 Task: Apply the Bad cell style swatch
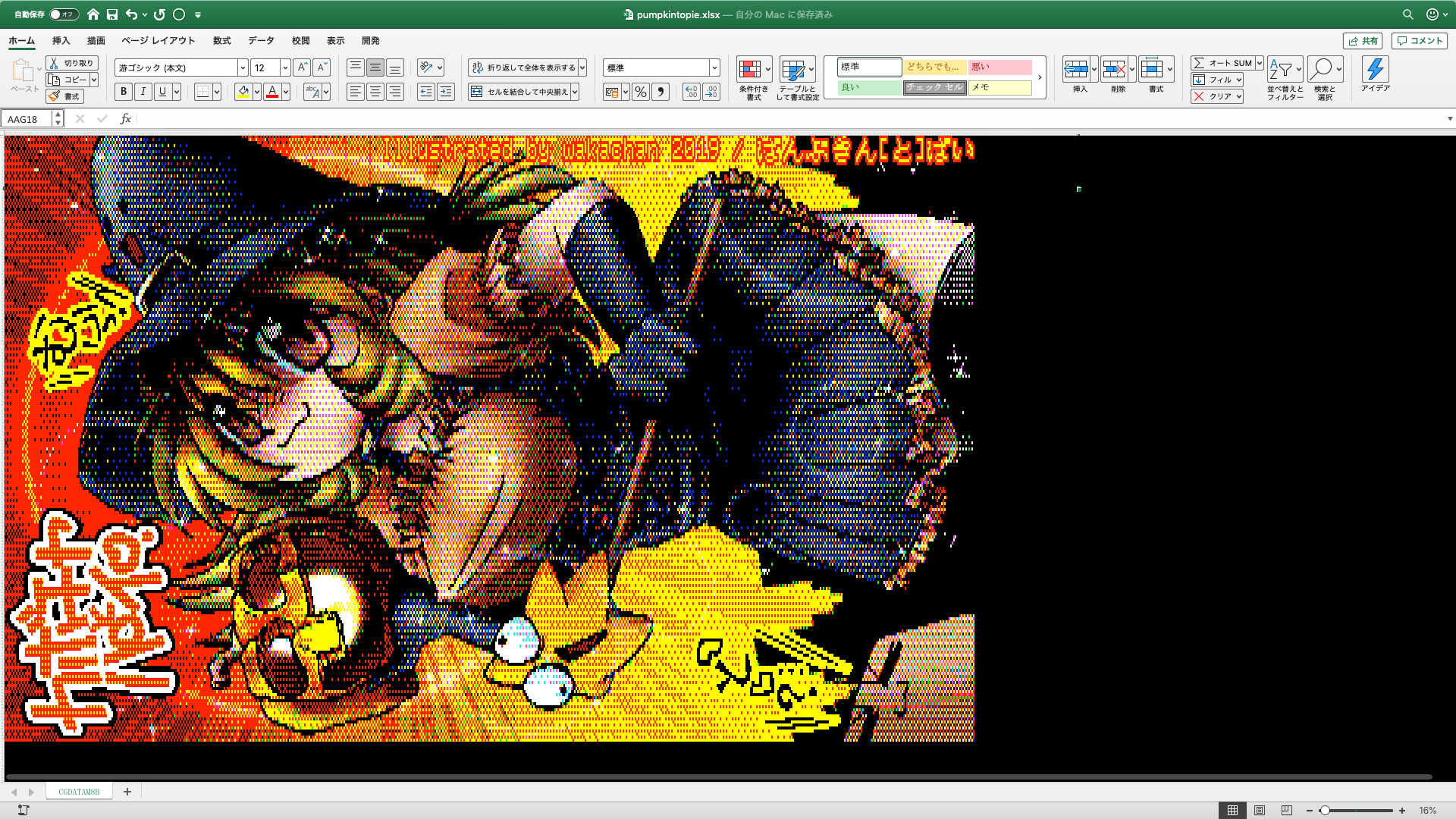point(999,67)
